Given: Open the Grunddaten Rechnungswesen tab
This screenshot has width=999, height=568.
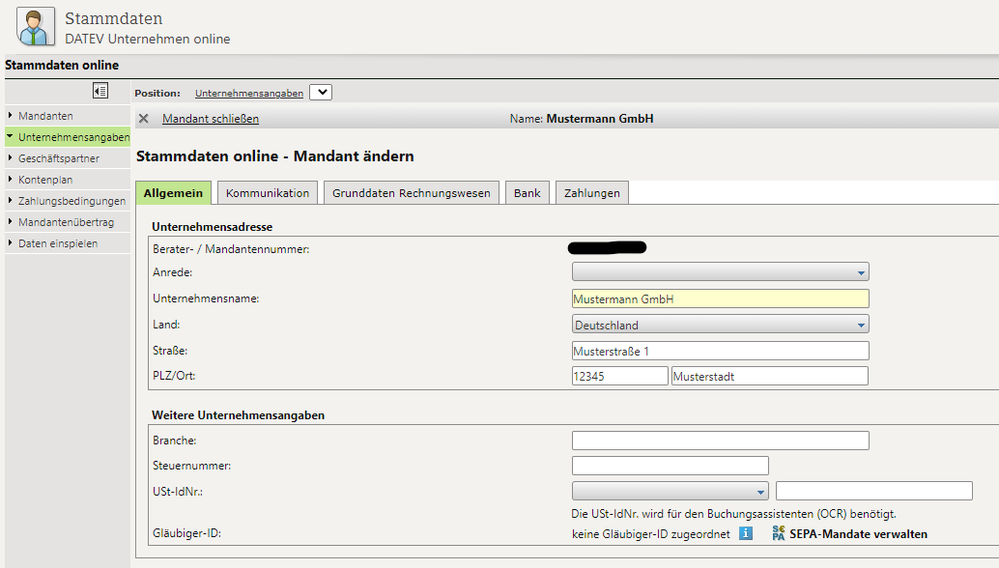Looking at the screenshot, I should 412,193.
